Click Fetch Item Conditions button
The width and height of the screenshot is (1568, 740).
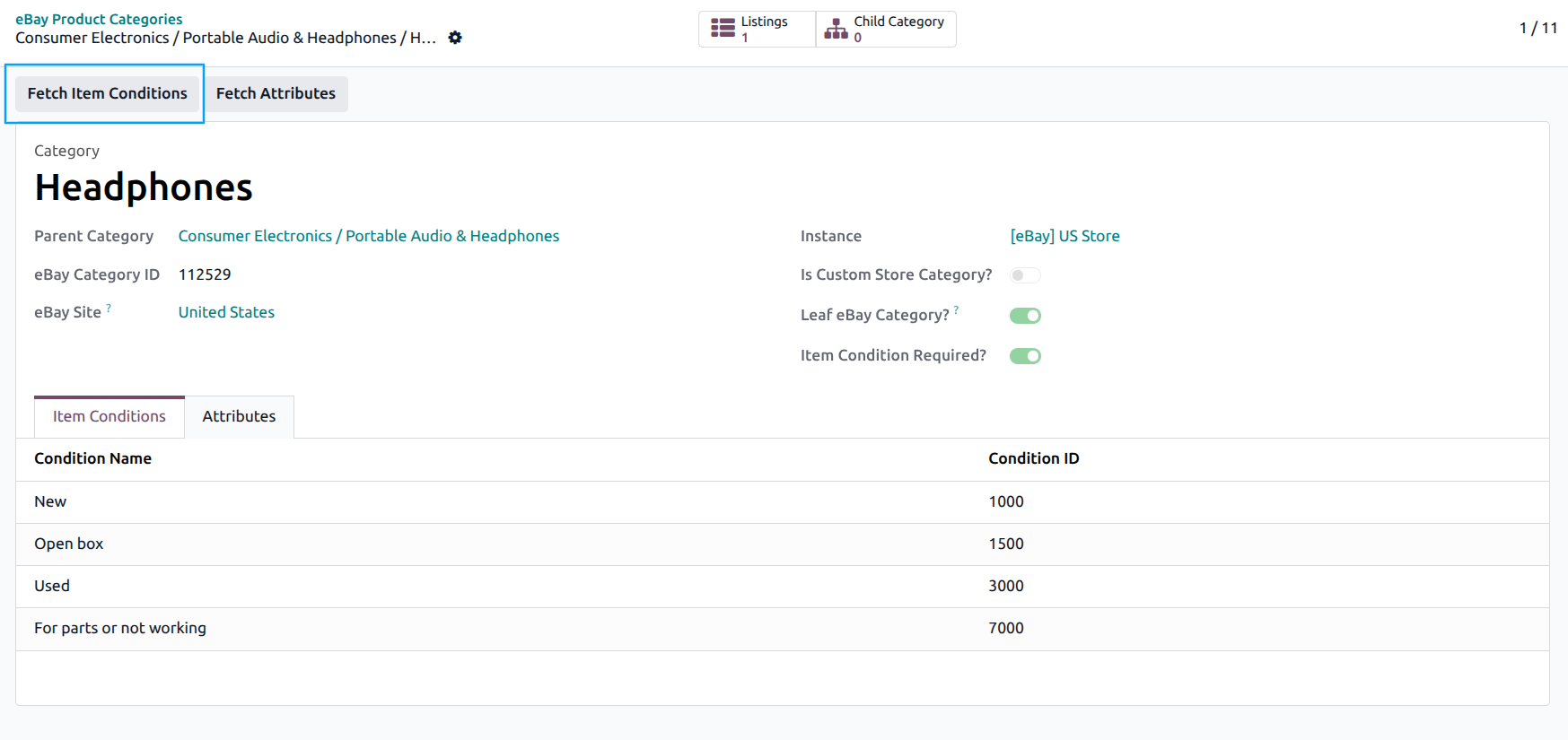pos(108,93)
